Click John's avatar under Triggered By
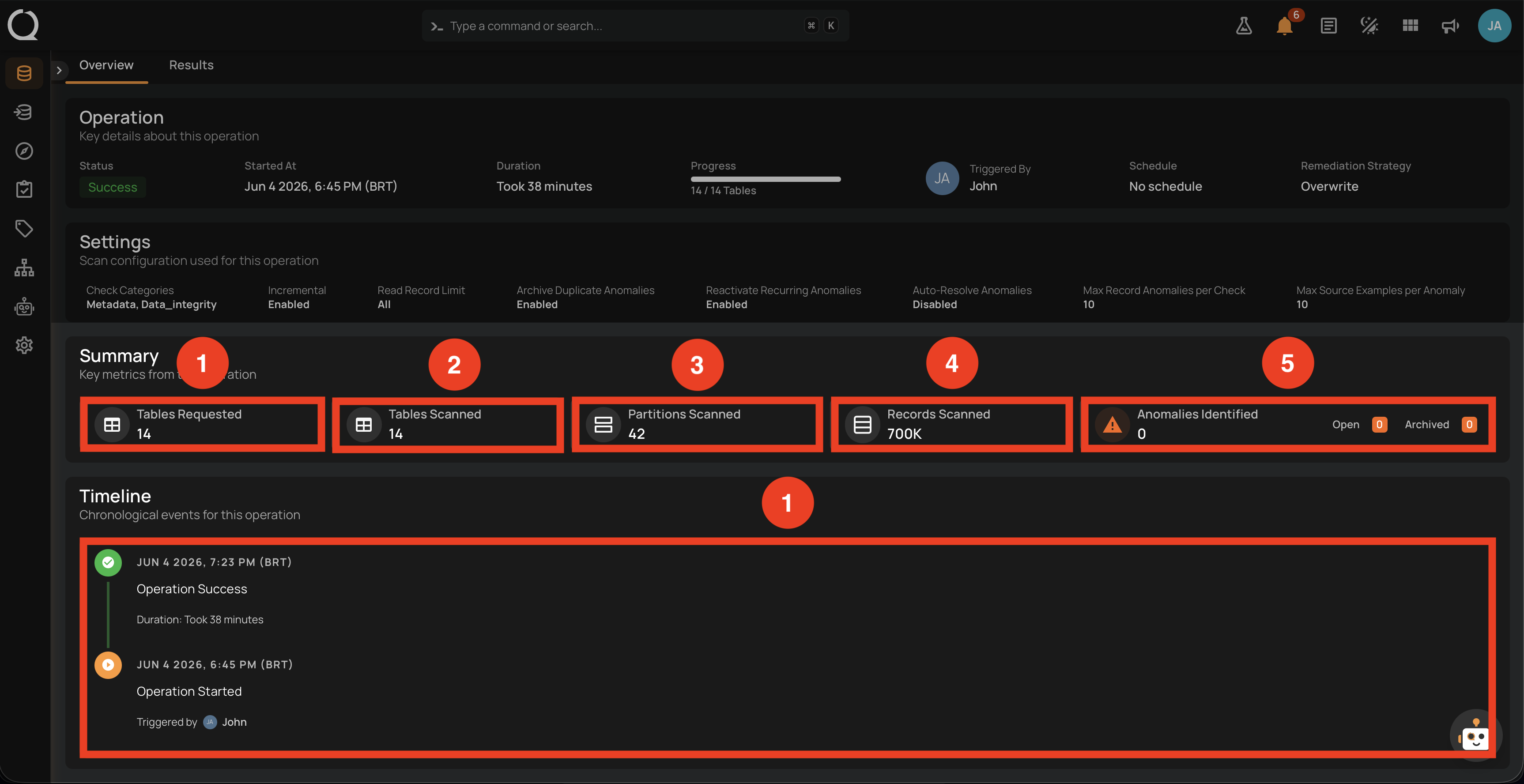 click(x=942, y=178)
